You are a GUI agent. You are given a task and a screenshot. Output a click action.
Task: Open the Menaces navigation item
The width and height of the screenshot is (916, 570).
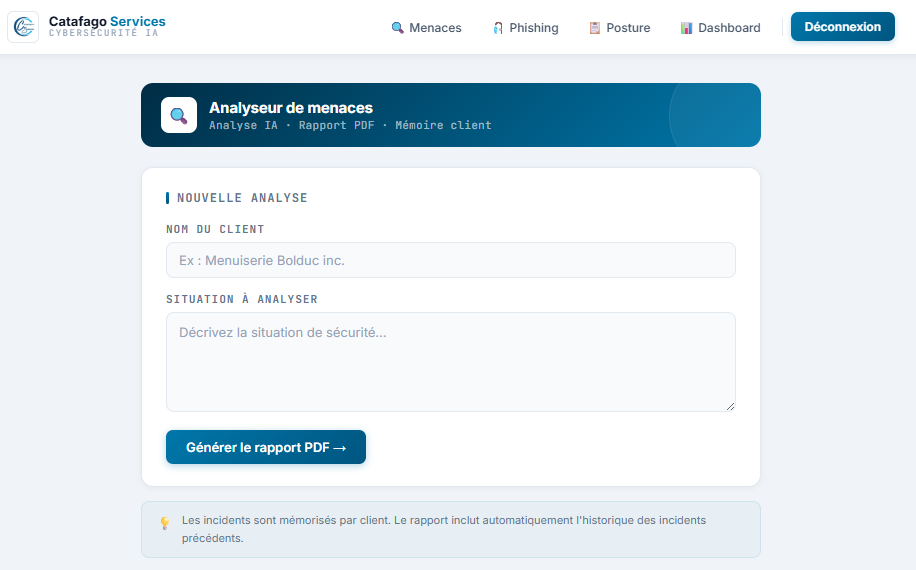426,27
